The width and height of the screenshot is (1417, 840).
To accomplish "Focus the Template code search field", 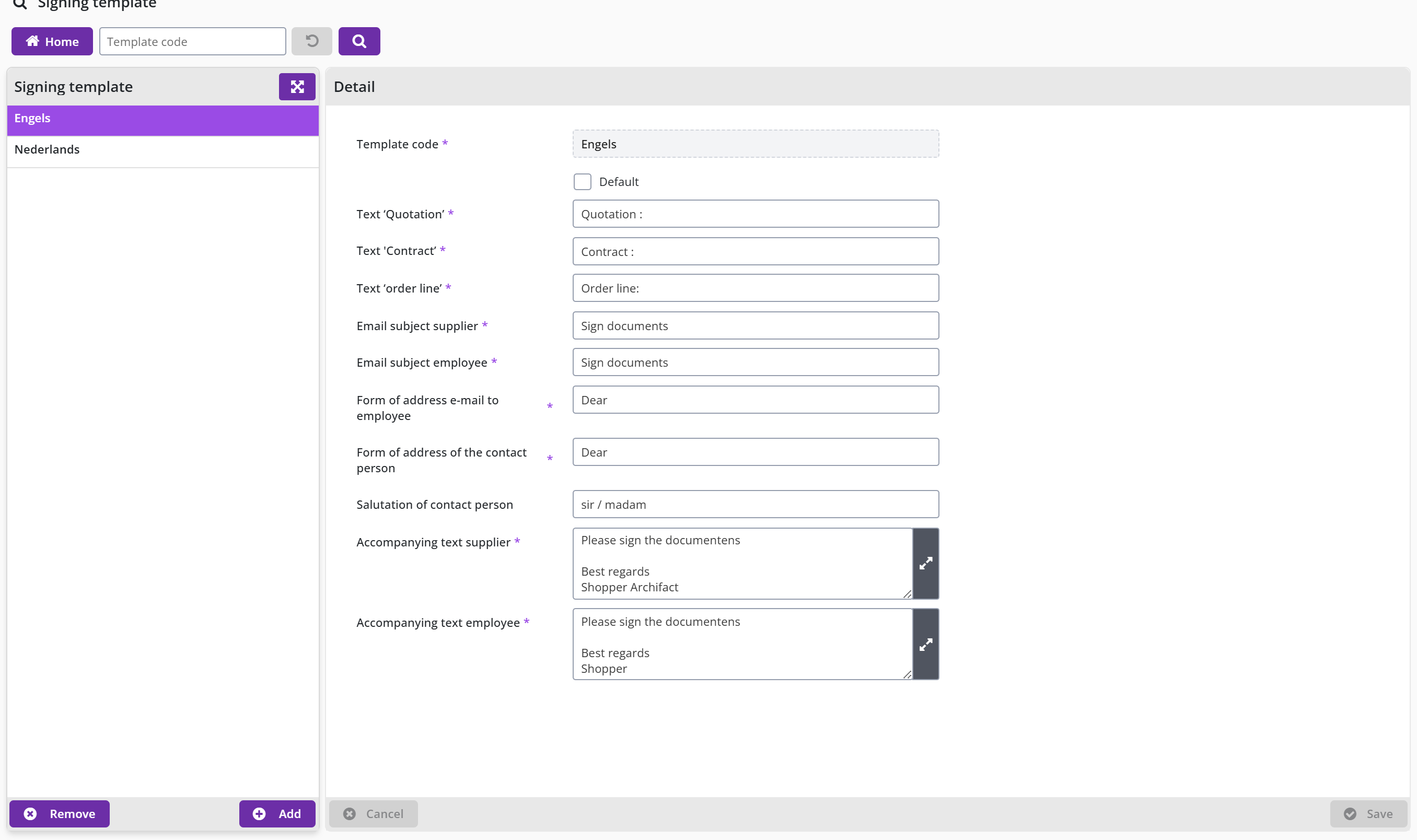I will click(192, 41).
